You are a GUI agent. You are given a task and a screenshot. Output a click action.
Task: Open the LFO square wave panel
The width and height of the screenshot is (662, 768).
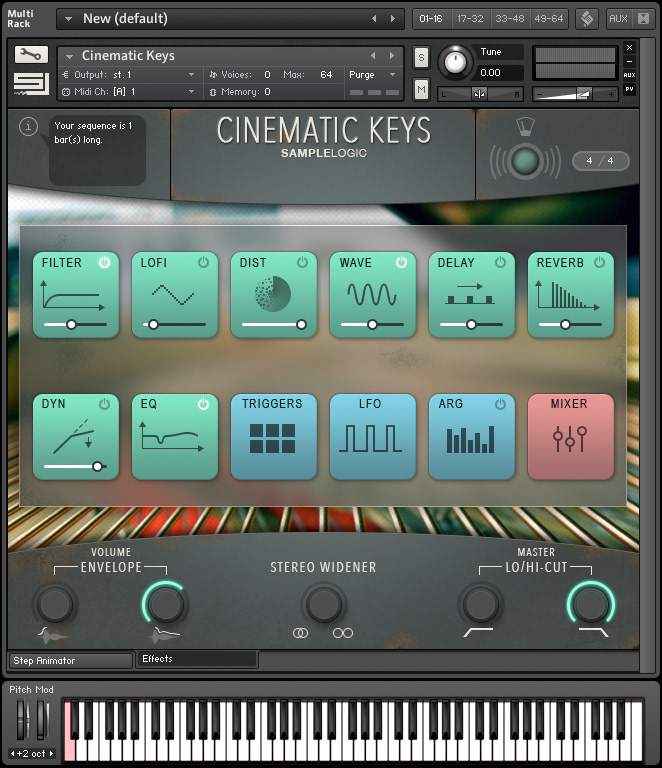[373, 437]
